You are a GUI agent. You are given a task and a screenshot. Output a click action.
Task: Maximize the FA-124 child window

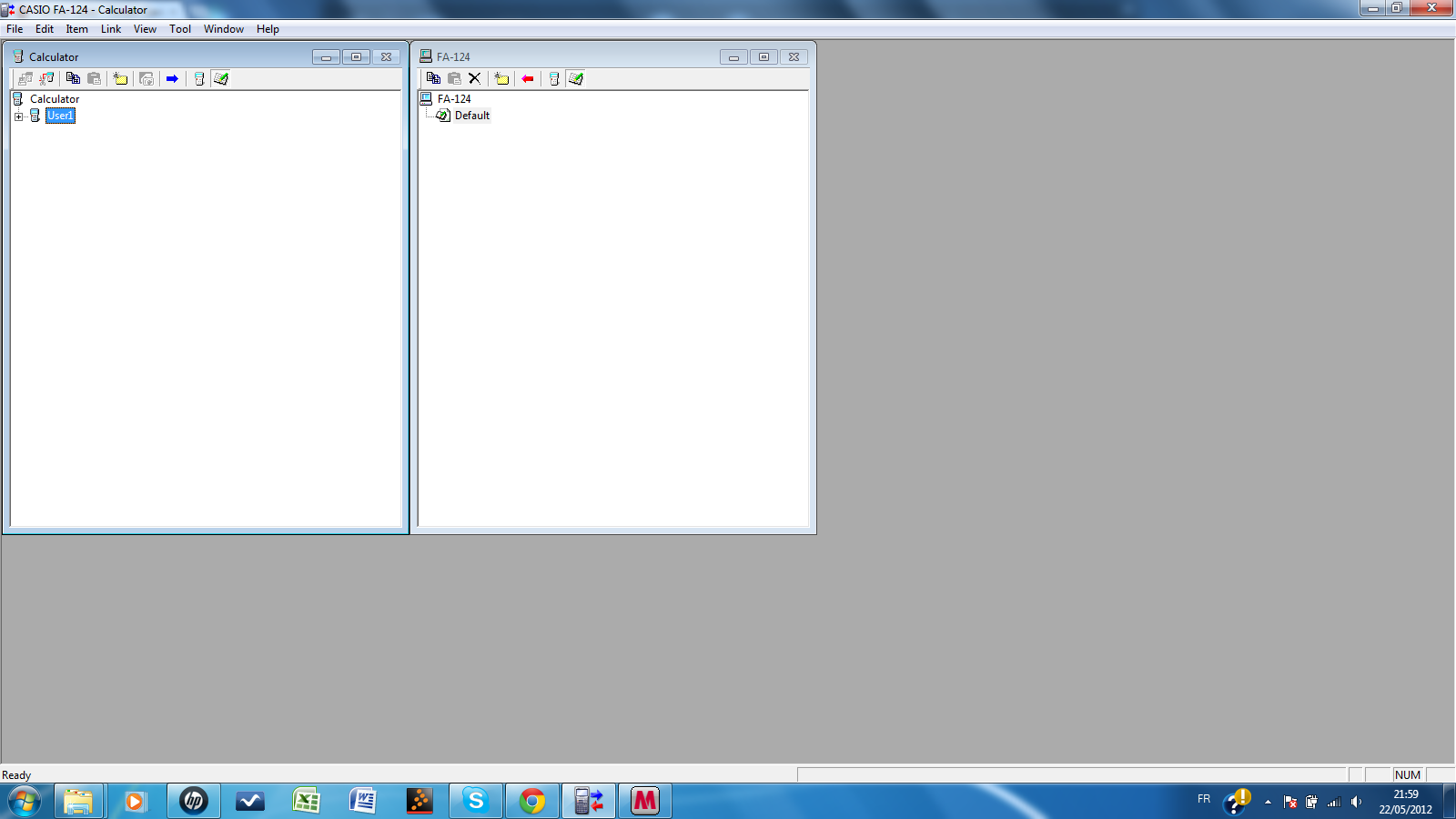[763, 57]
